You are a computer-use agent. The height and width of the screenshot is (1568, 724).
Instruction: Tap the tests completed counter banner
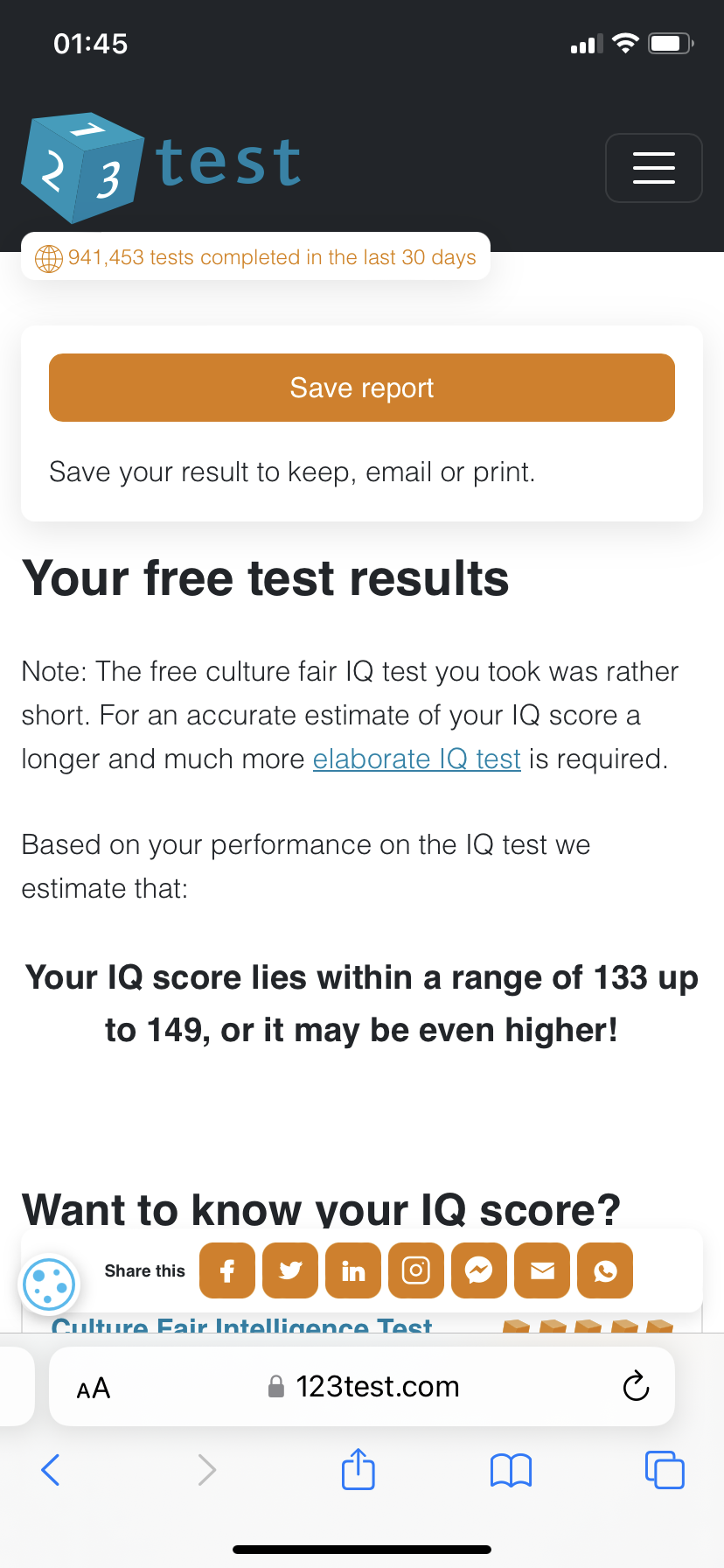click(x=255, y=257)
